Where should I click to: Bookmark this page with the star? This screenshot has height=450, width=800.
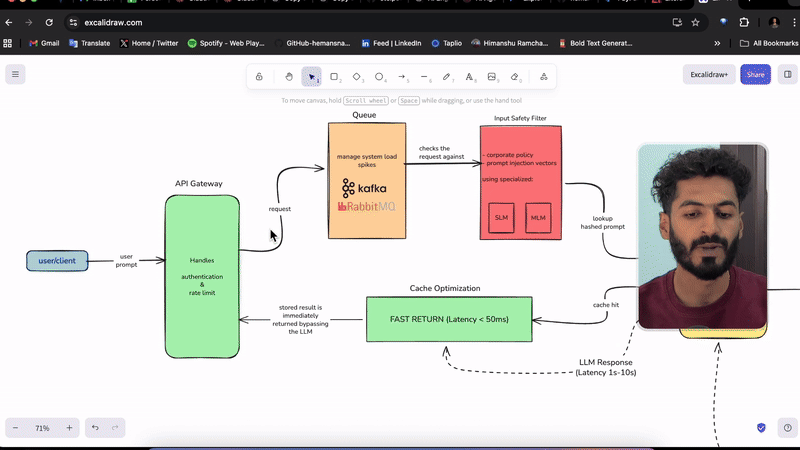(695, 22)
